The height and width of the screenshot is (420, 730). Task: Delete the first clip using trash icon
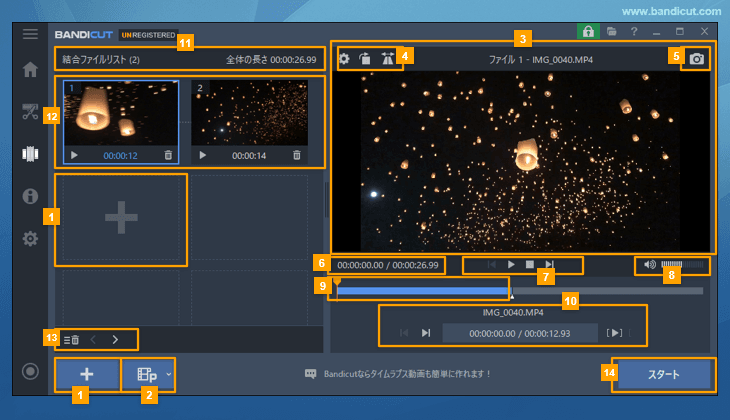(x=168, y=156)
